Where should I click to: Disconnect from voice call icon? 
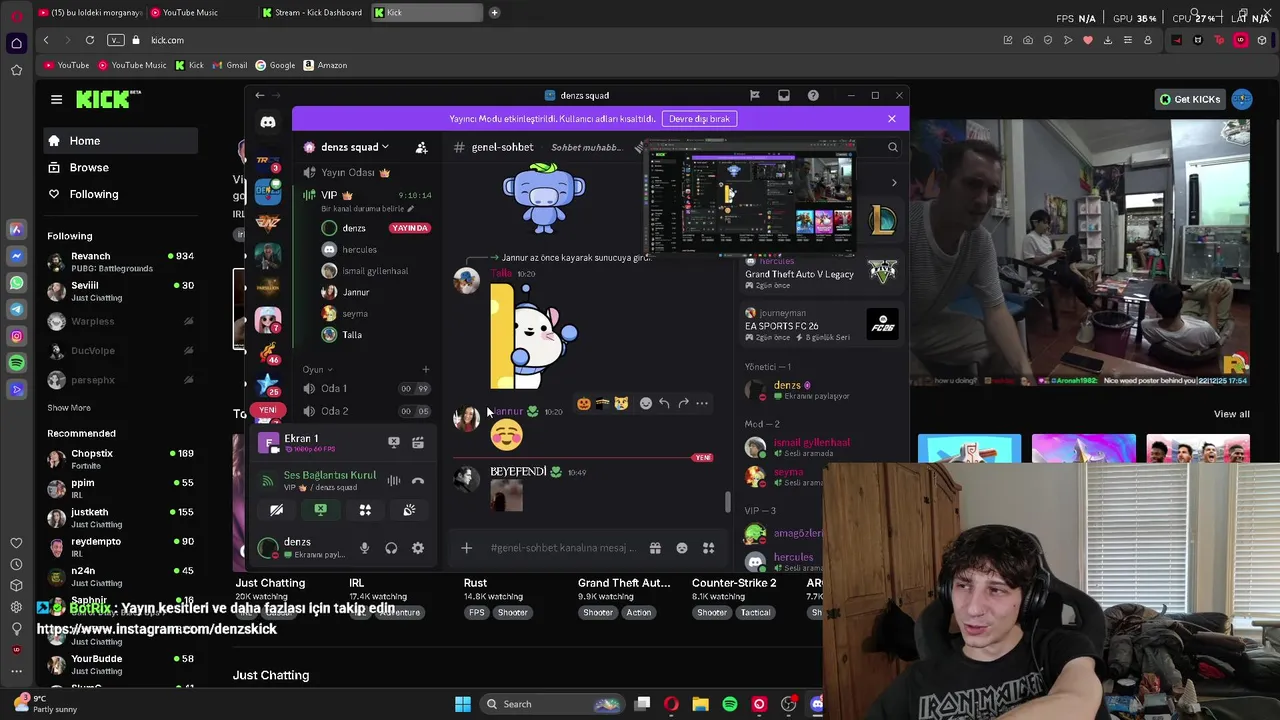click(418, 481)
